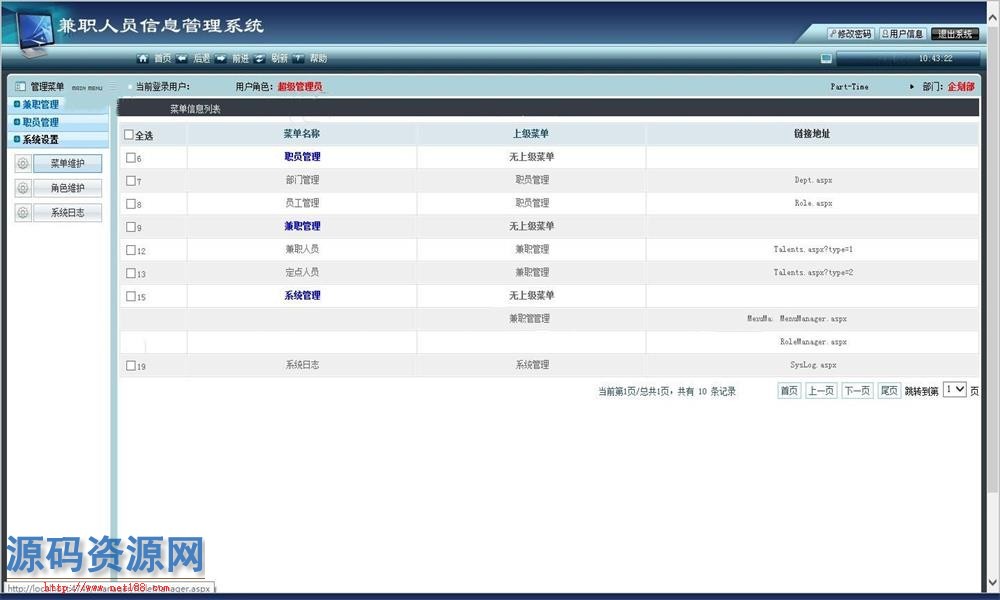Click gear icon beside 菜单维护
Screen dimensions: 1000x600
pyautogui.click(x=24, y=163)
